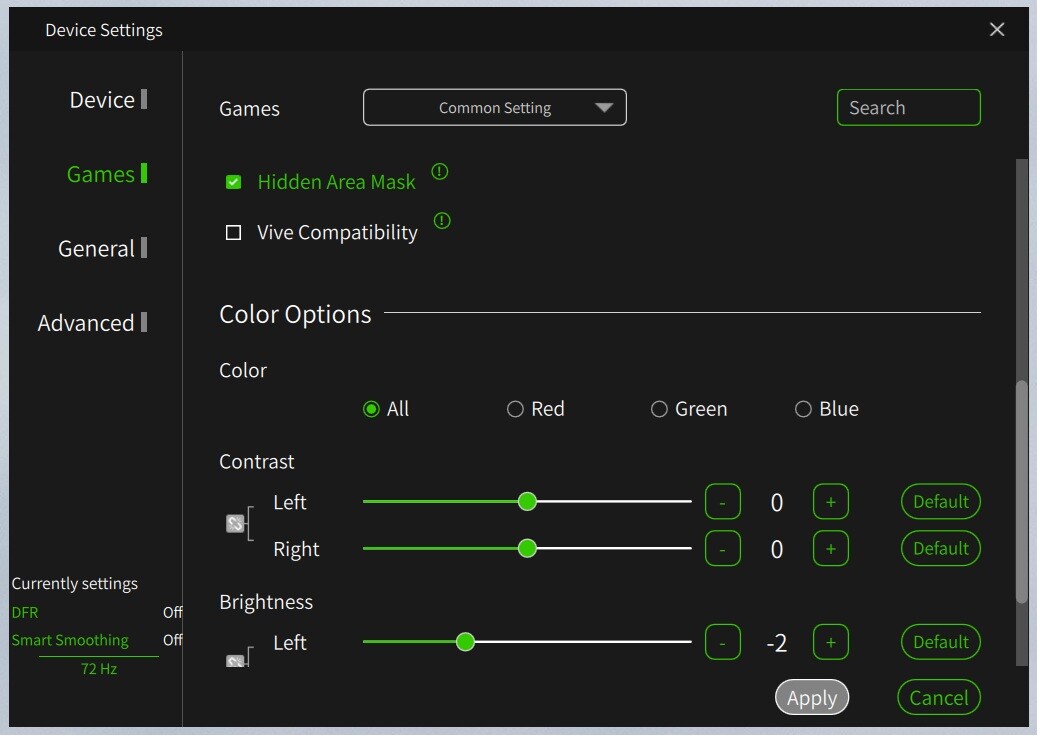Click the Brightness Left slider handle

click(x=466, y=642)
